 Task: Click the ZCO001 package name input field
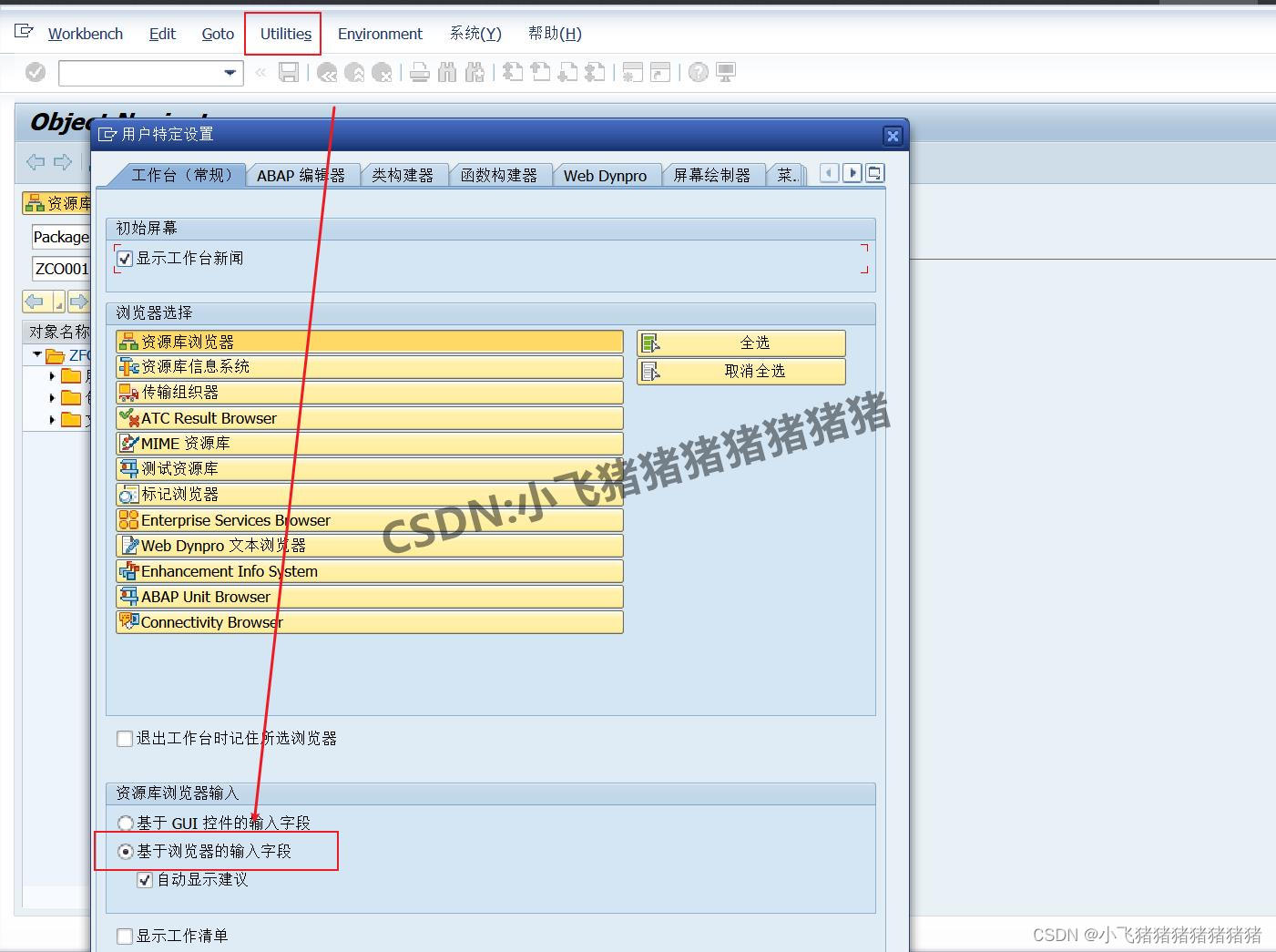(x=61, y=269)
